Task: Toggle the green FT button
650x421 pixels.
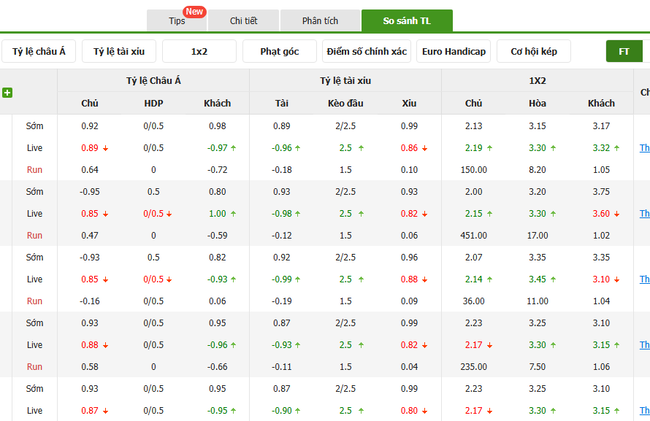Action: pyautogui.click(x=624, y=51)
